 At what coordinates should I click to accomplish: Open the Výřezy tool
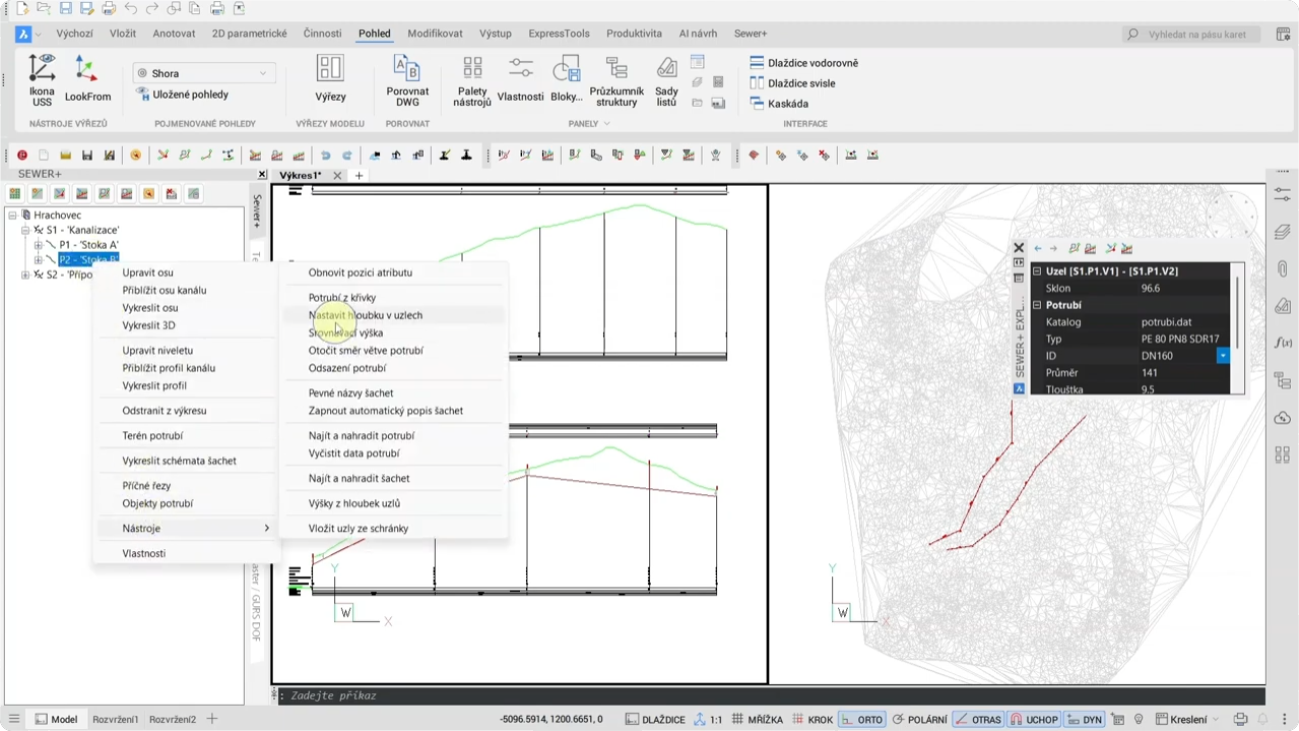(330, 79)
